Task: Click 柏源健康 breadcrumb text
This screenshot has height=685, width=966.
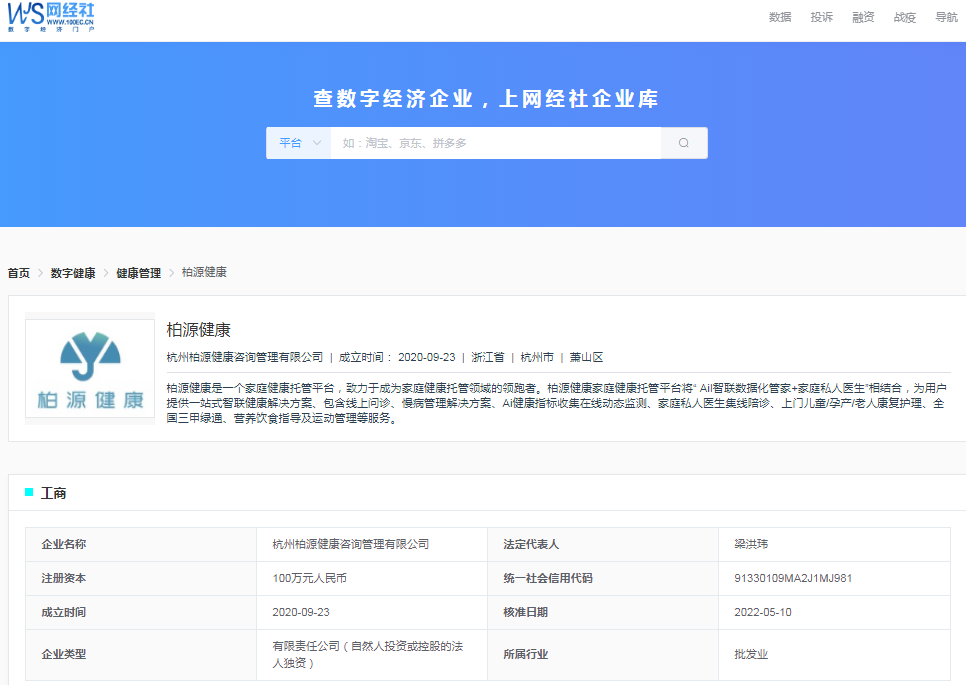Action: click(x=204, y=272)
